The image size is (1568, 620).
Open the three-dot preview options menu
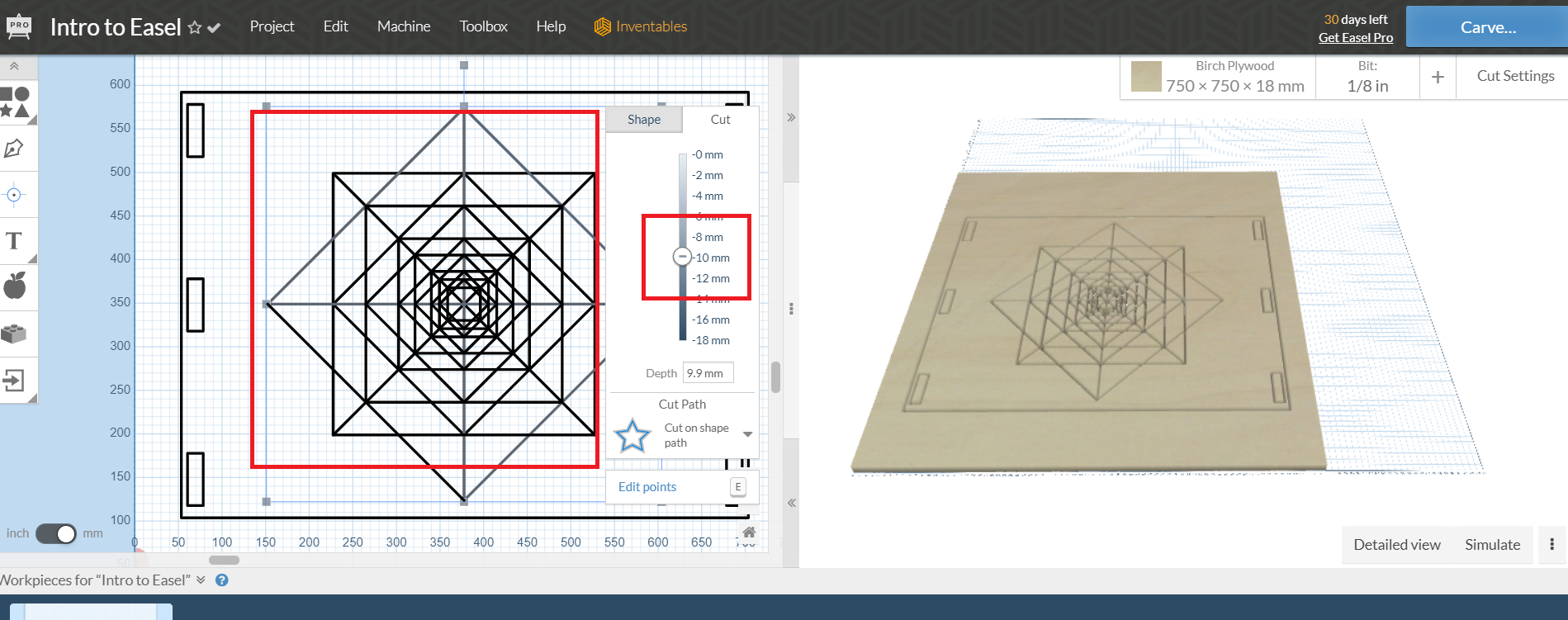pyautogui.click(x=1552, y=544)
